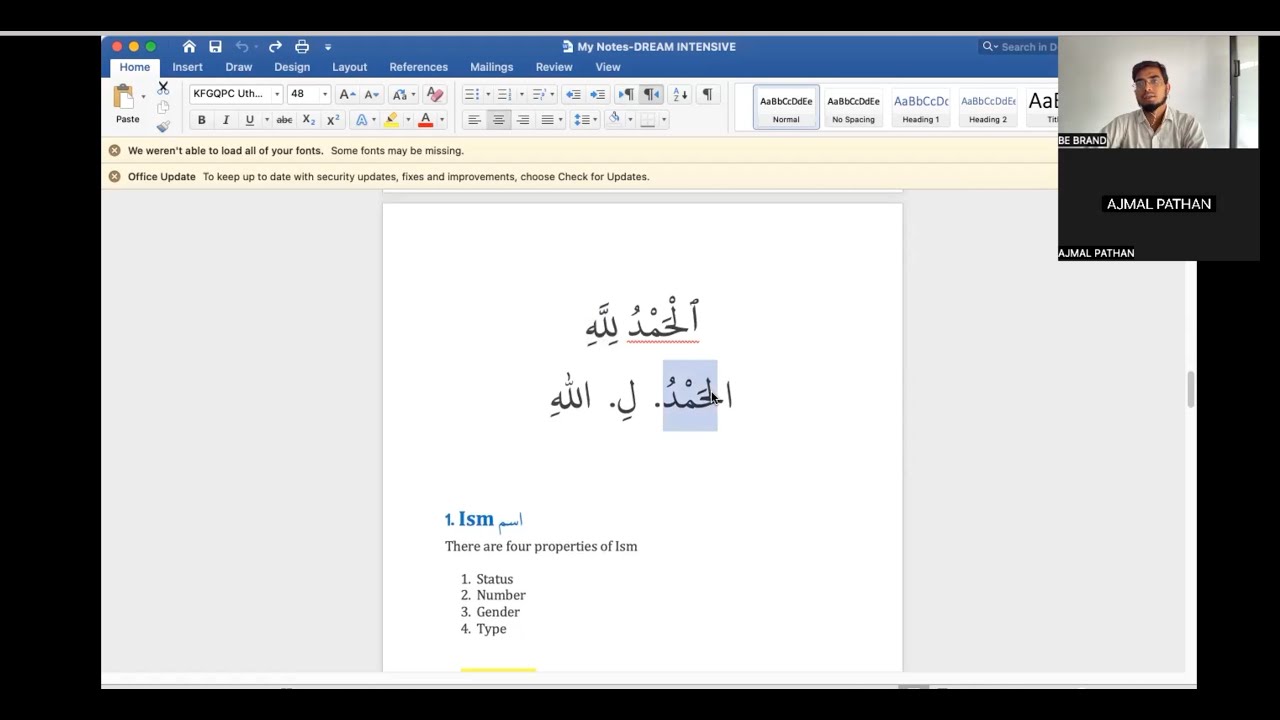The width and height of the screenshot is (1280, 720).
Task: Increase the paragraph indent
Action: click(597, 94)
